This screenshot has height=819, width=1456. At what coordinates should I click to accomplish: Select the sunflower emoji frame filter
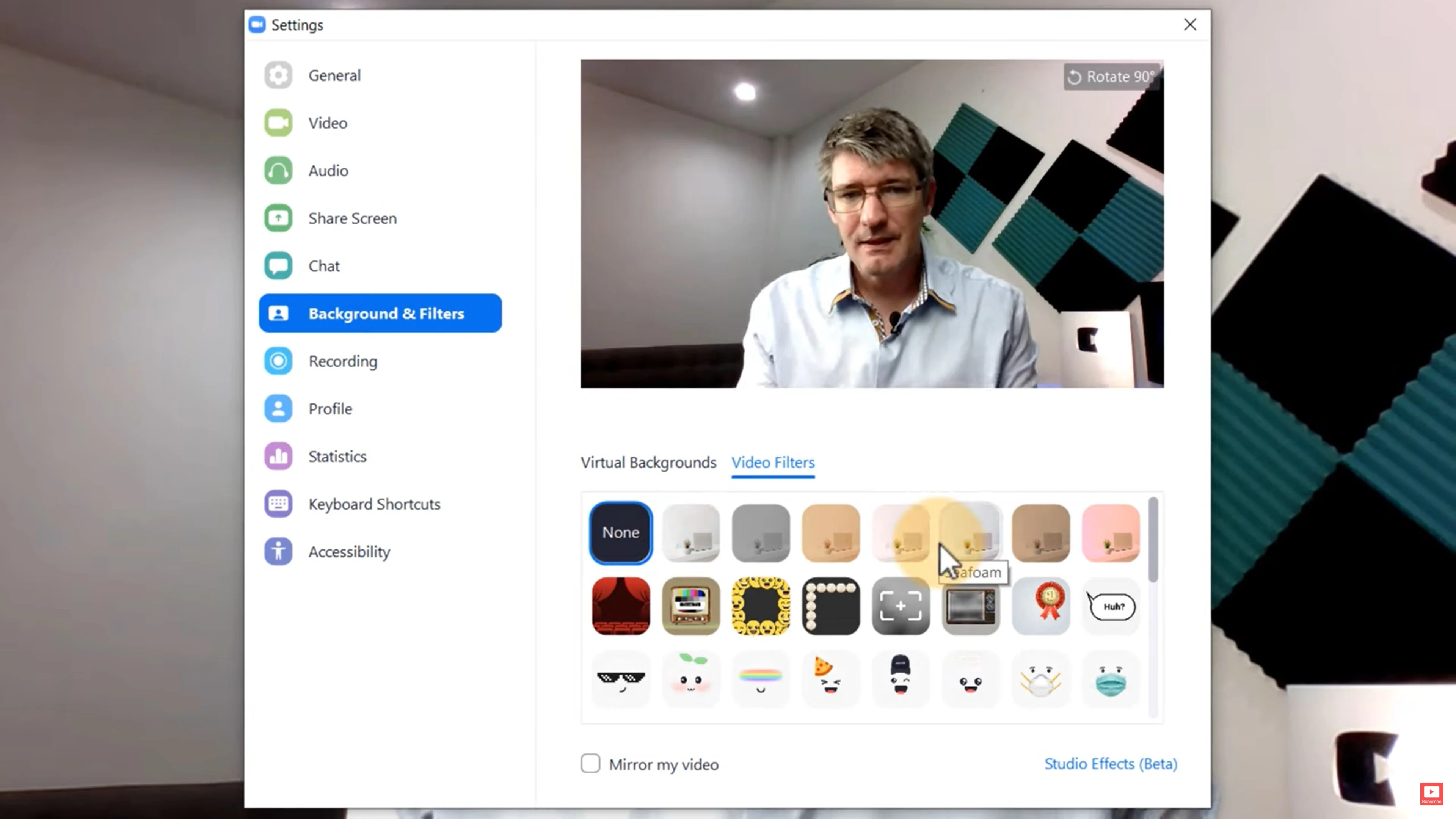(x=760, y=605)
